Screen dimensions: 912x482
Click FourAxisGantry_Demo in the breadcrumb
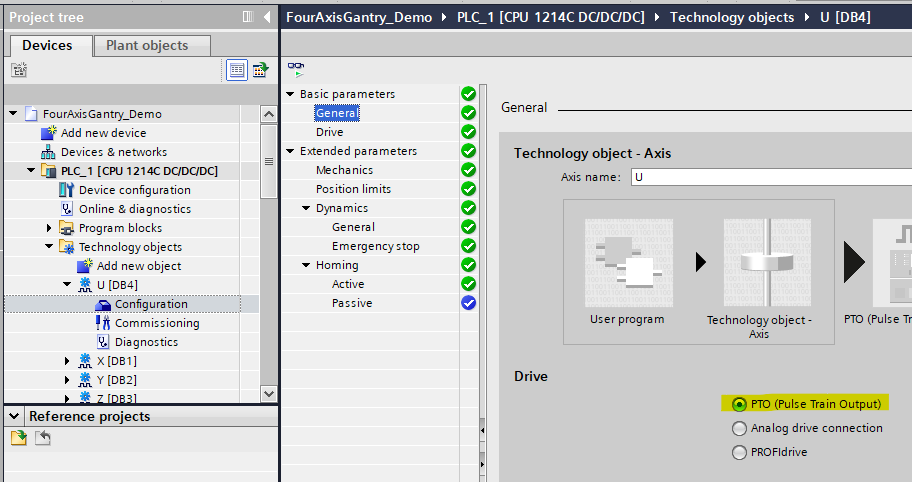(x=359, y=17)
